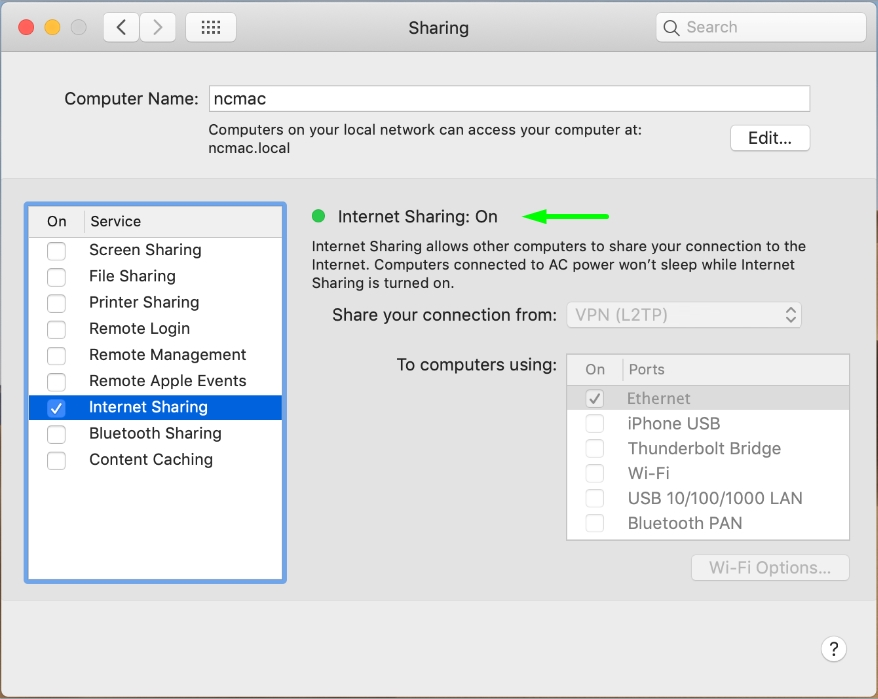Enable the File Sharing checkbox

(x=56, y=277)
